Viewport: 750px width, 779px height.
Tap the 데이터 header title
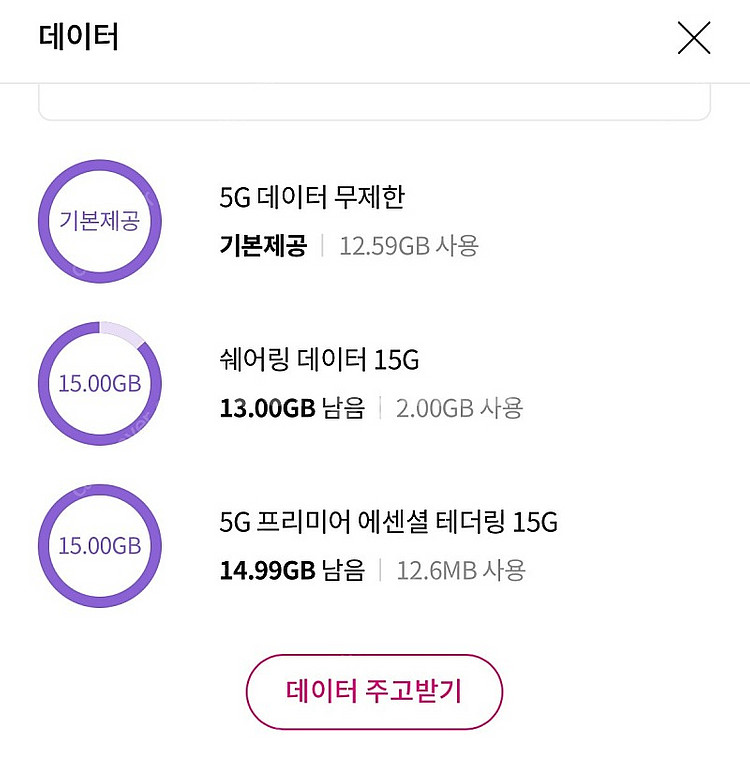coord(79,38)
